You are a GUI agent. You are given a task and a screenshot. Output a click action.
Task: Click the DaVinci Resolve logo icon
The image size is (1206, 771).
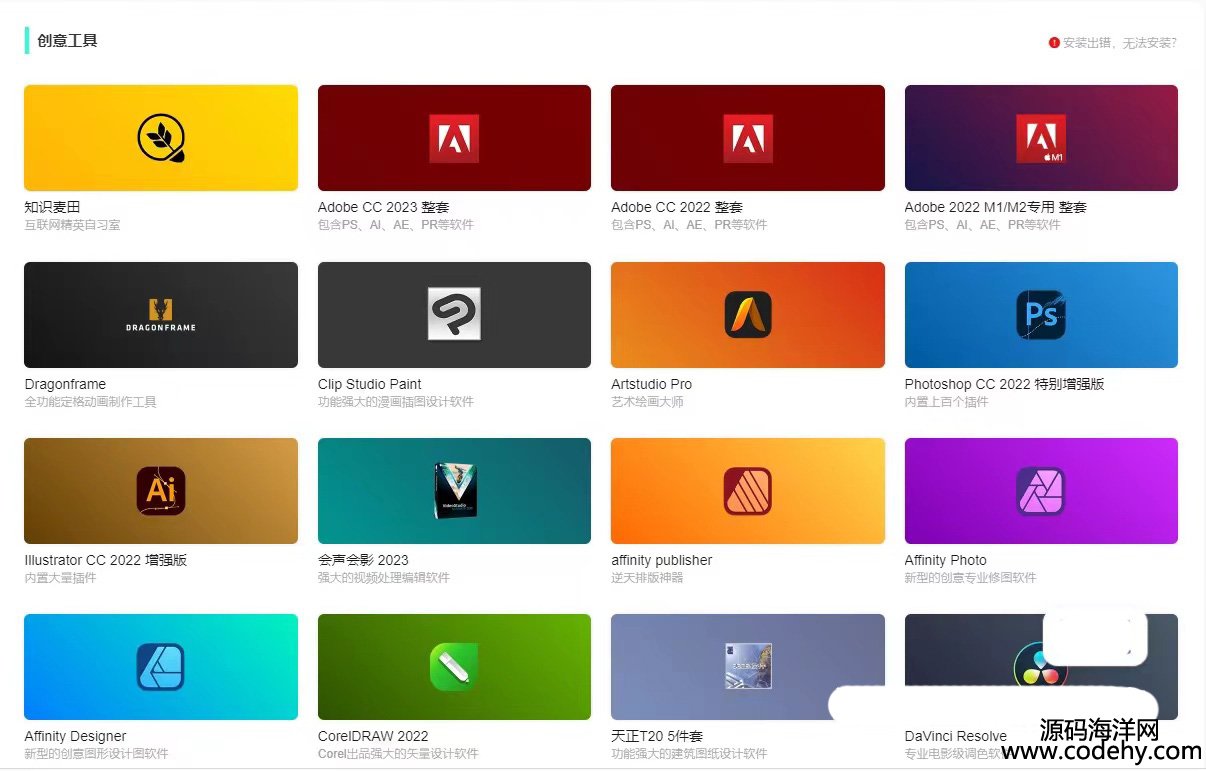click(1040, 667)
